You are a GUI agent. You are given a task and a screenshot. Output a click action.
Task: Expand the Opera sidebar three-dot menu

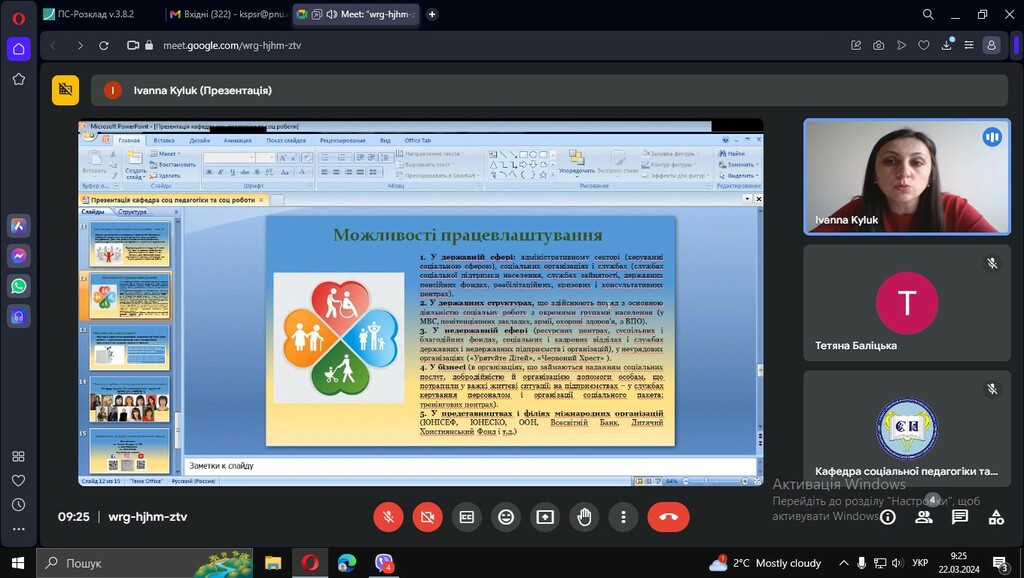click(x=18, y=529)
